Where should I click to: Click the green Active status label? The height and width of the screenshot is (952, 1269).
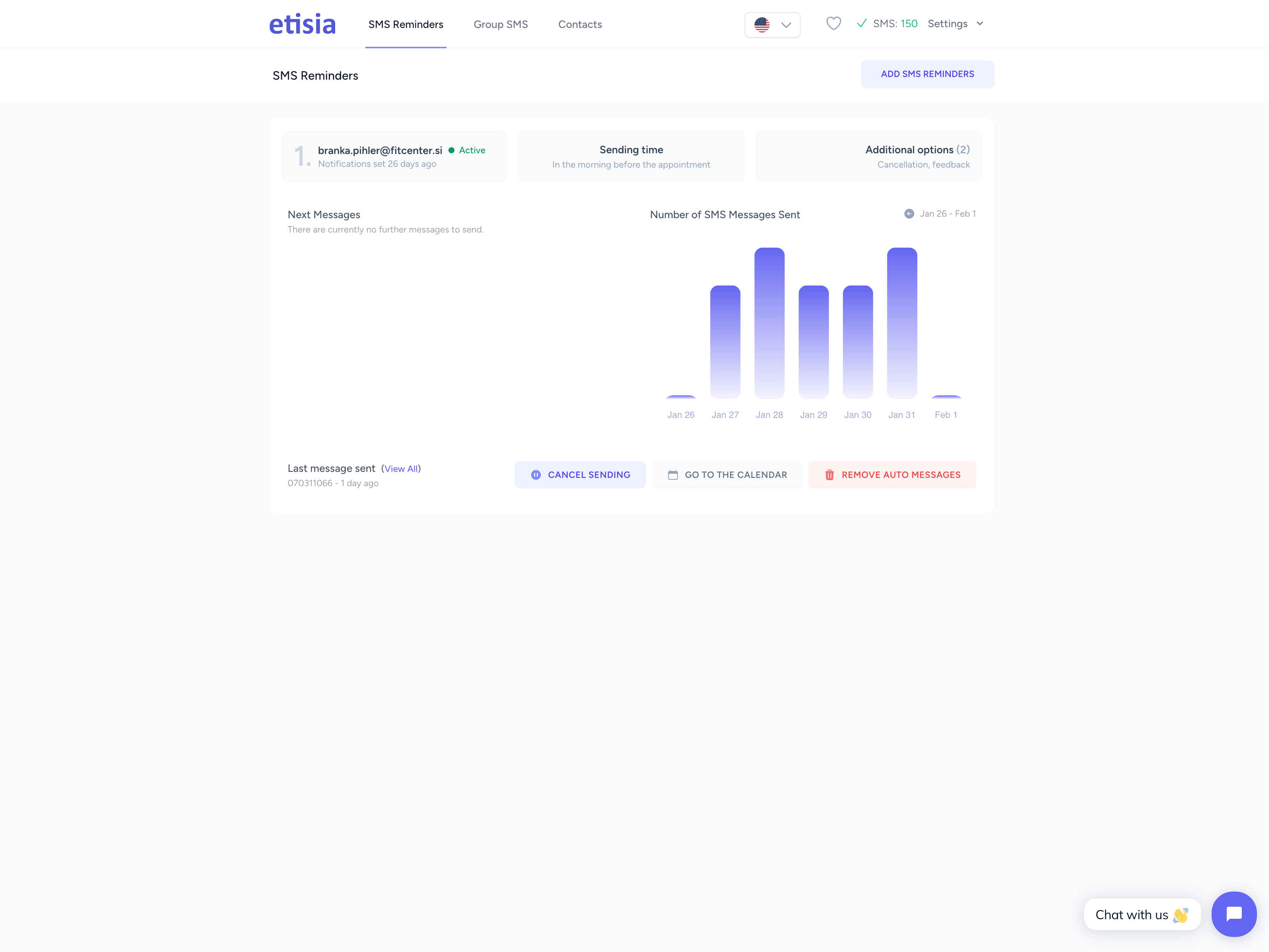471,150
